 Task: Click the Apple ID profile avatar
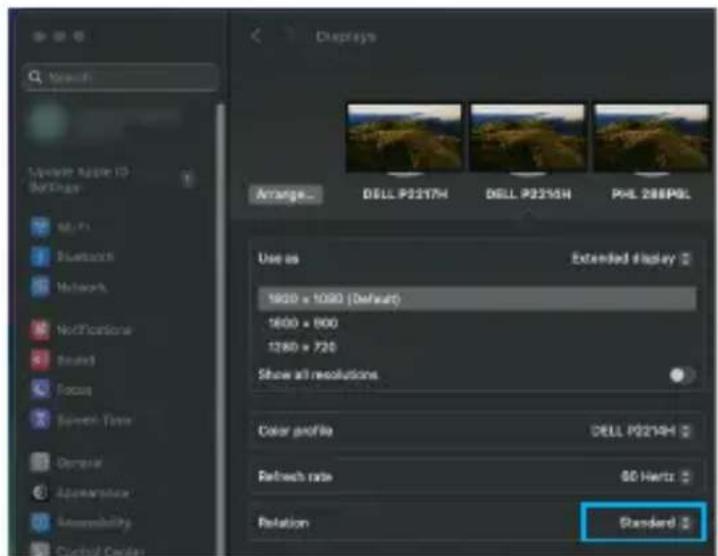(47, 122)
